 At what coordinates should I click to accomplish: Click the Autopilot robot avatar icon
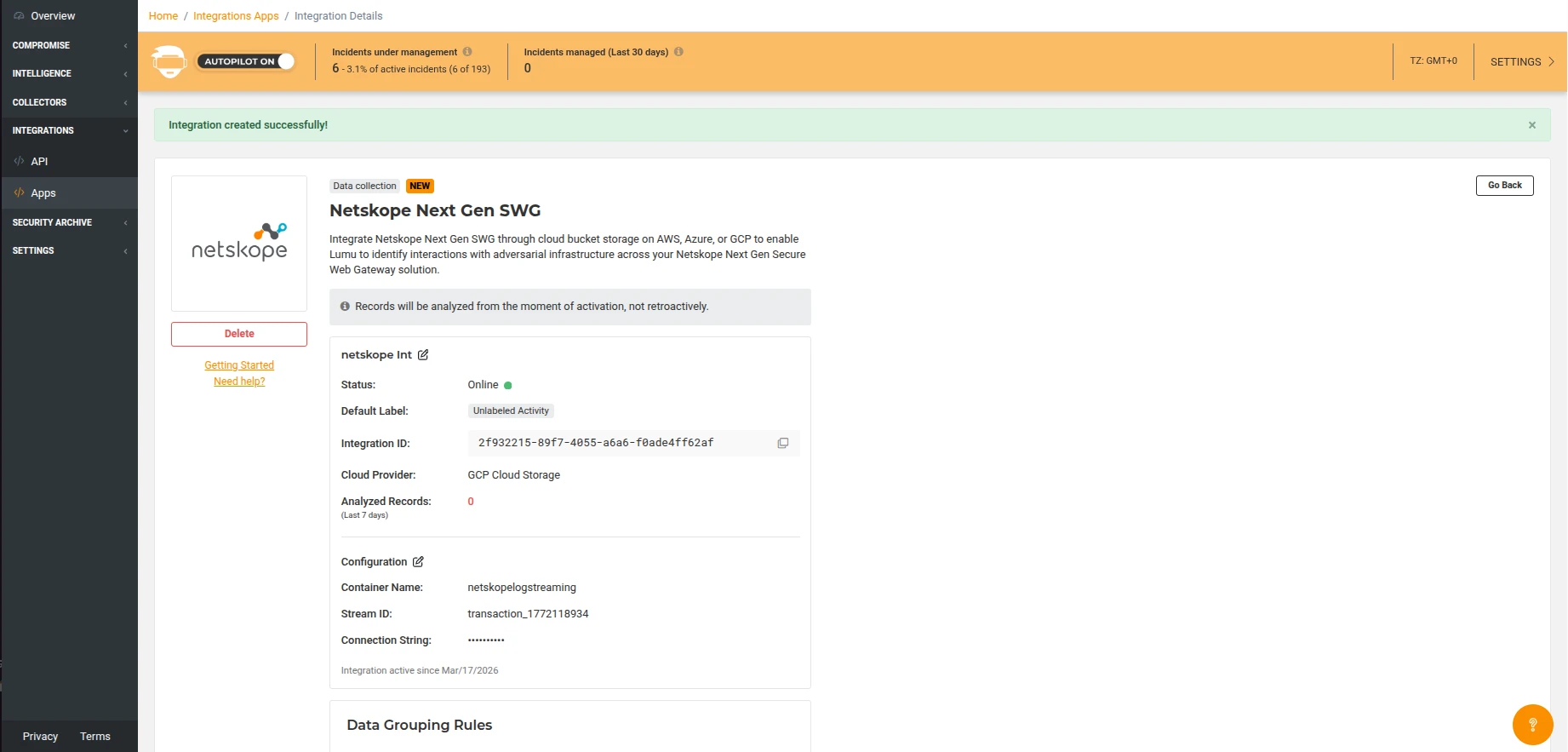[x=169, y=61]
